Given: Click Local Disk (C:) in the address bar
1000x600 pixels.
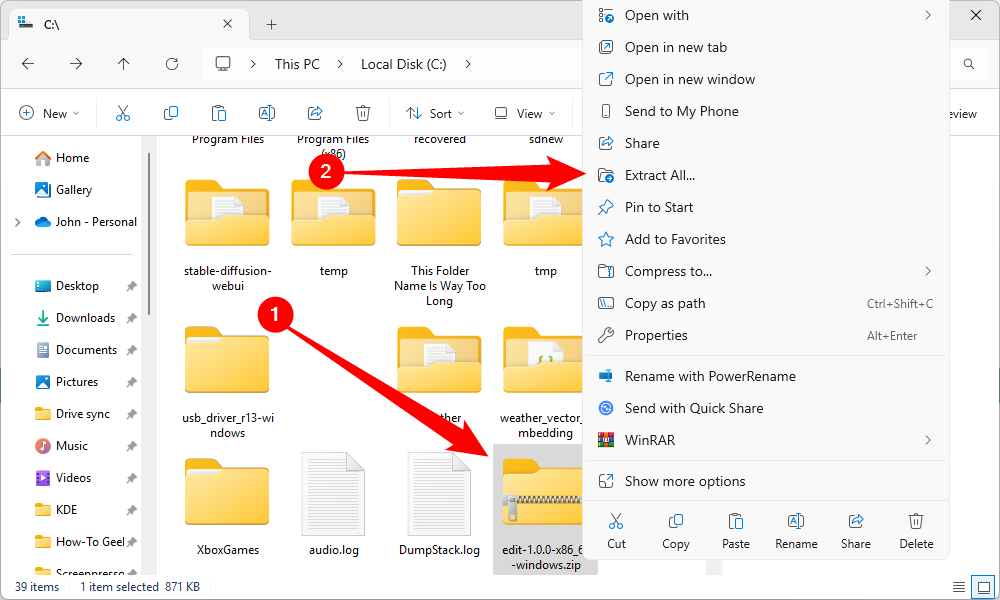Looking at the screenshot, I should coord(404,64).
